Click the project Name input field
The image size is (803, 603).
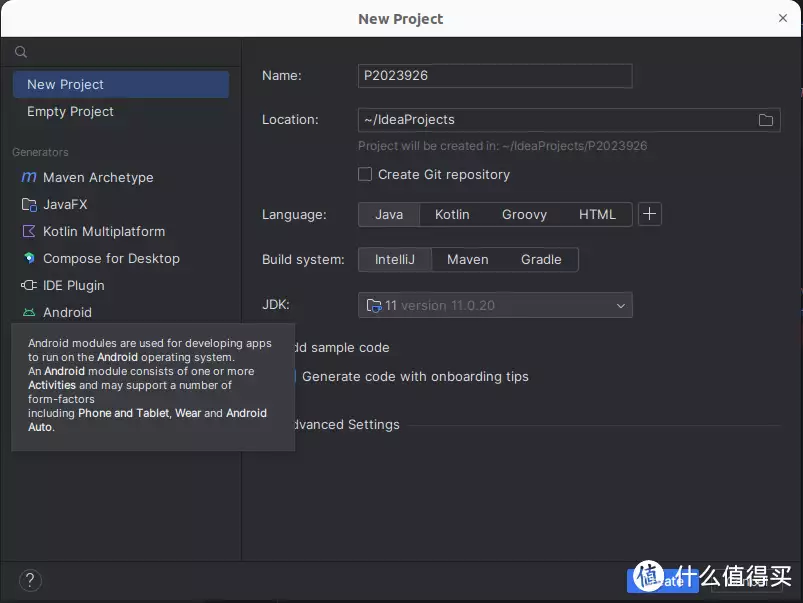[495, 76]
